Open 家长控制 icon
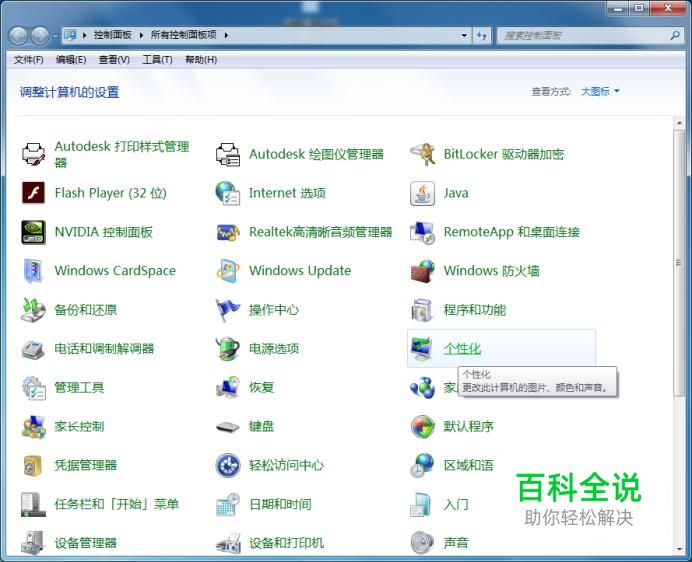 pyautogui.click(x=34, y=426)
